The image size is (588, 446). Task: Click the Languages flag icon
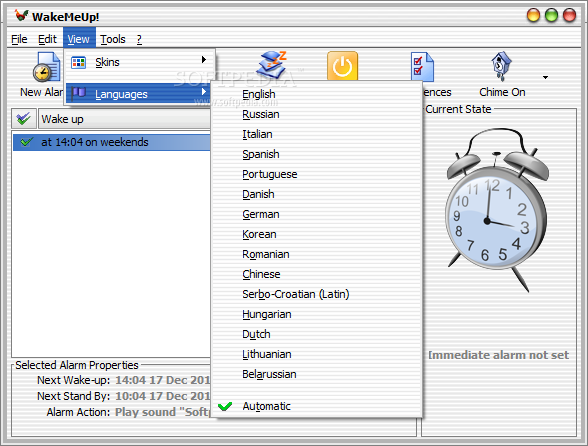[x=79, y=93]
